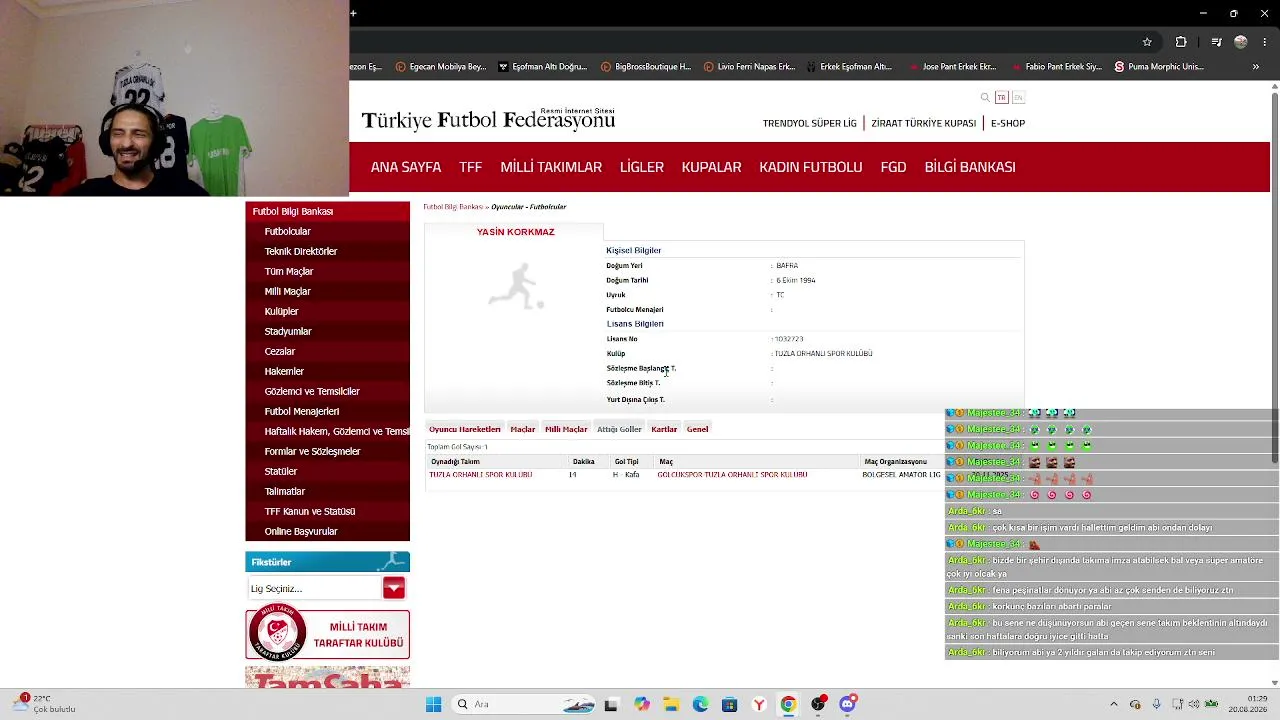Open Google Chrome from the taskbar

point(788,704)
